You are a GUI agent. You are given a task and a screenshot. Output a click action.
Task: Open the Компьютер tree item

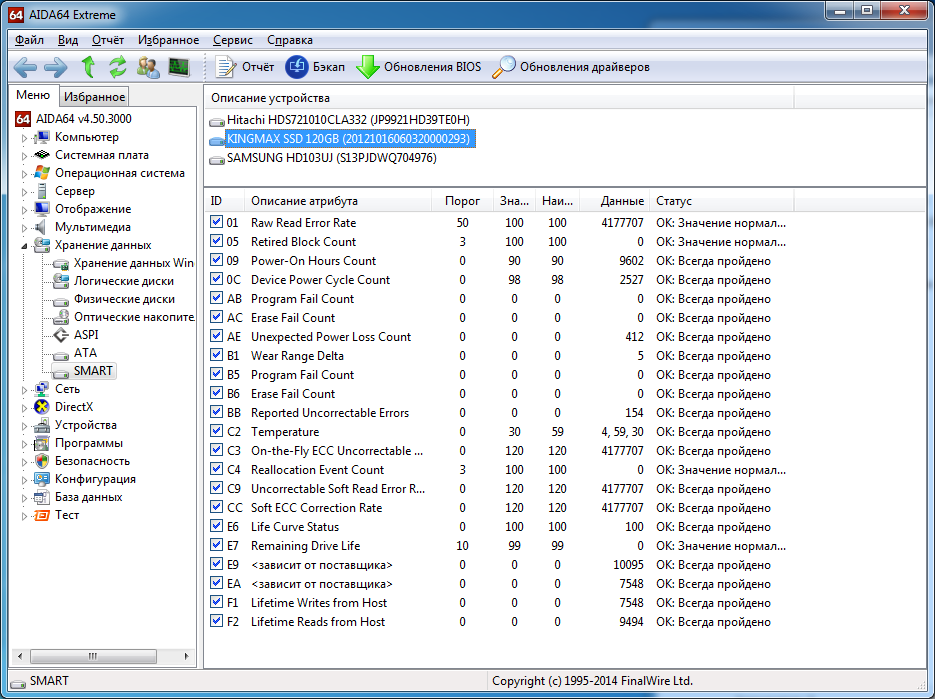[x=86, y=137]
